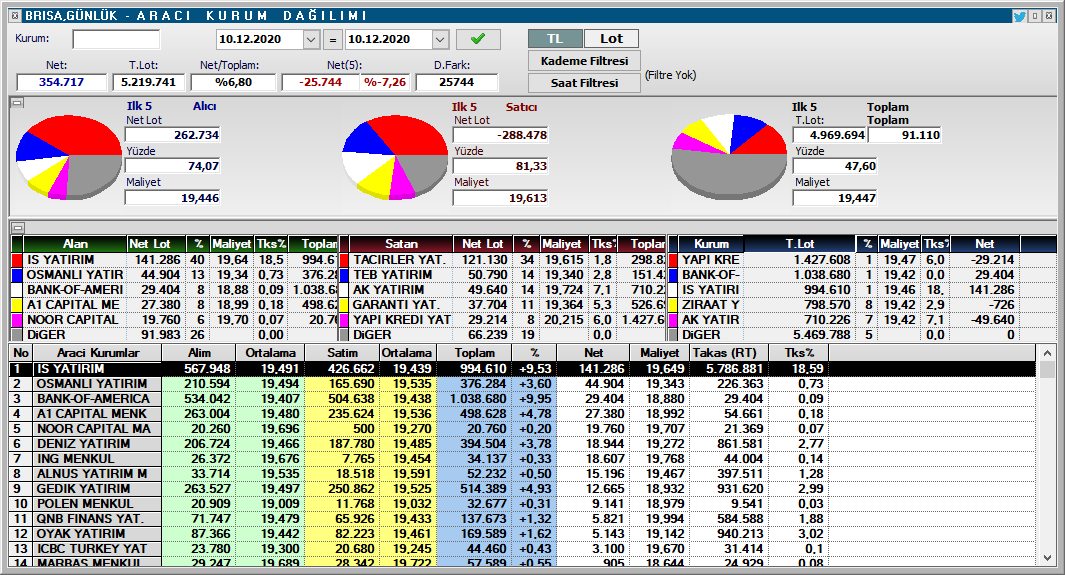Image resolution: width=1065 pixels, height=575 pixels.
Task: Sort sellers by Satan column header
Action: (401, 244)
